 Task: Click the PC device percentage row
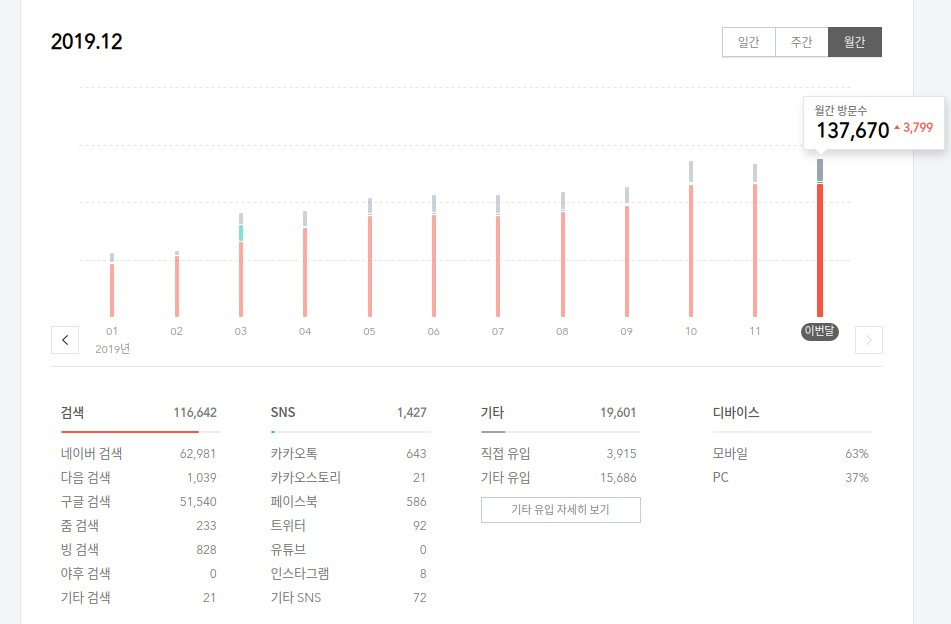click(x=792, y=477)
